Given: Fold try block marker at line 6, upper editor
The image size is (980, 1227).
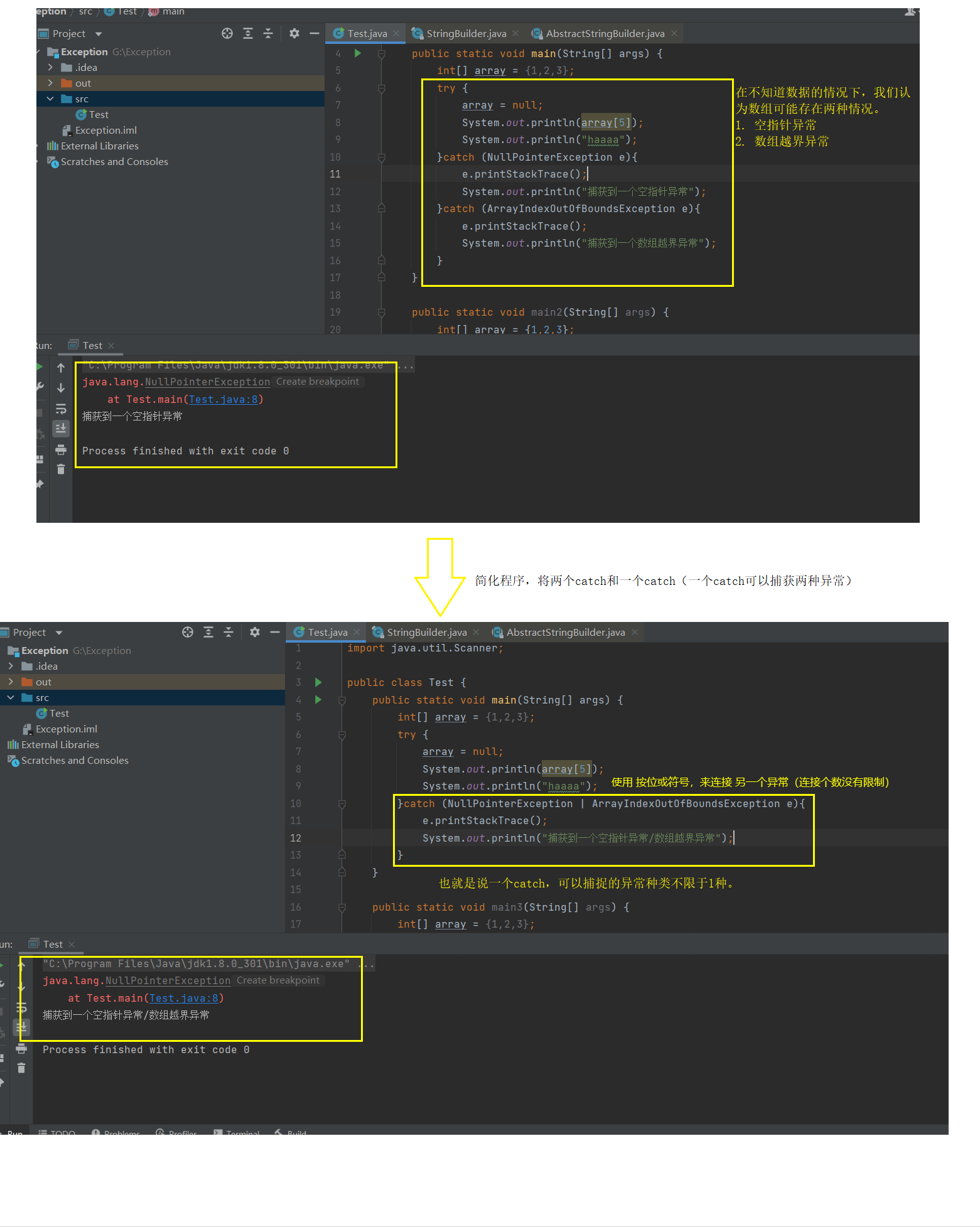Looking at the screenshot, I should pos(382,88).
